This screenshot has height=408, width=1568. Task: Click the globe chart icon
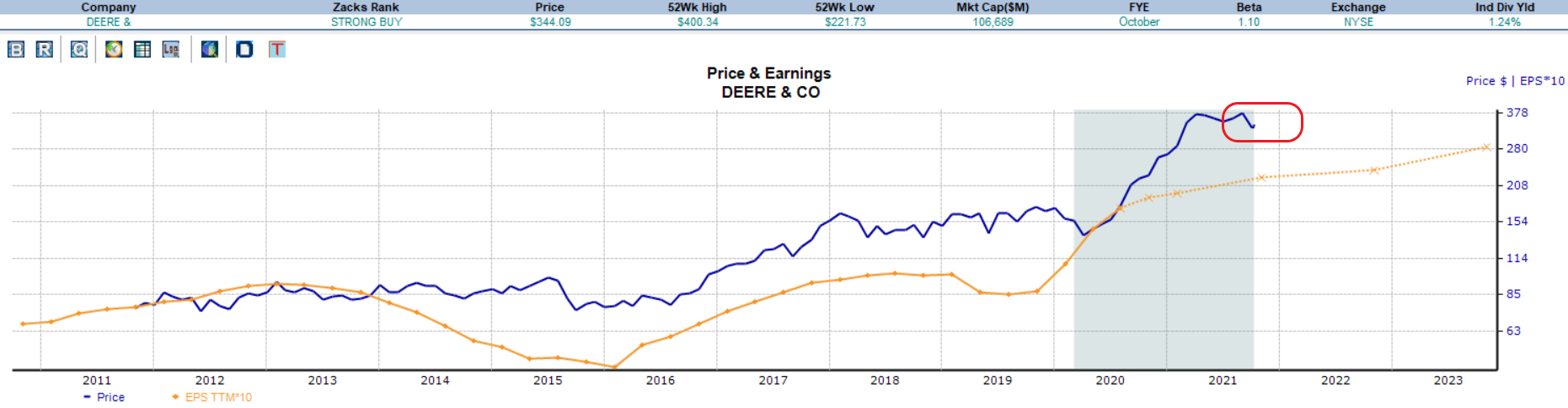point(210,50)
